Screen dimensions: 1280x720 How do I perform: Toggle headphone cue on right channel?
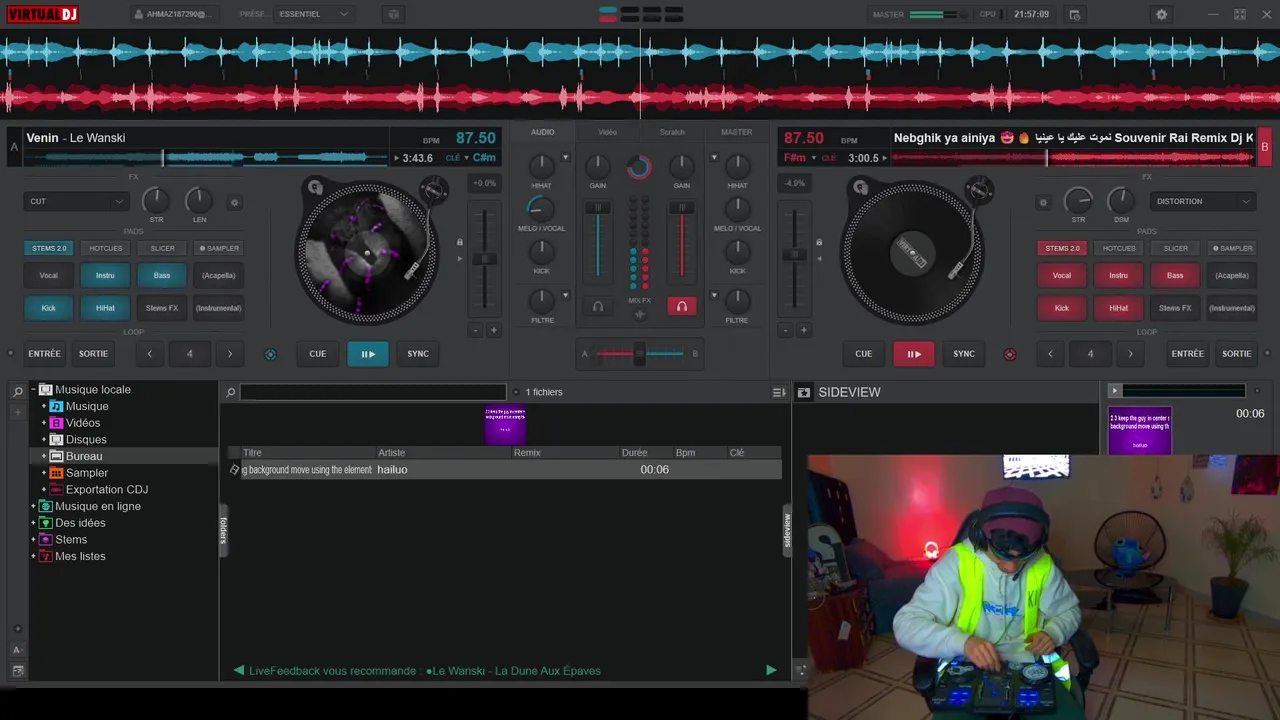[681, 307]
